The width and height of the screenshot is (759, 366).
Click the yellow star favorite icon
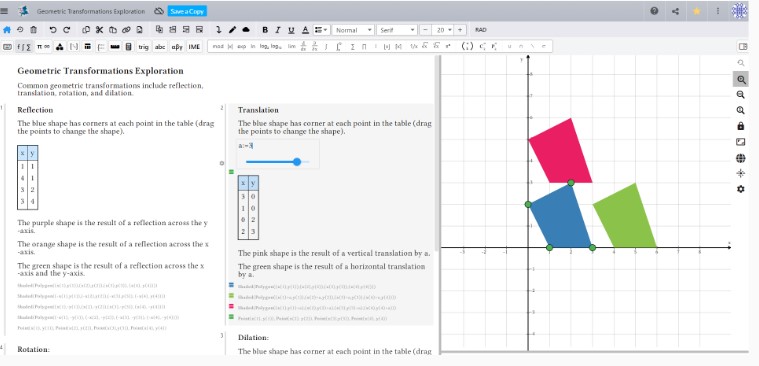click(x=697, y=11)
